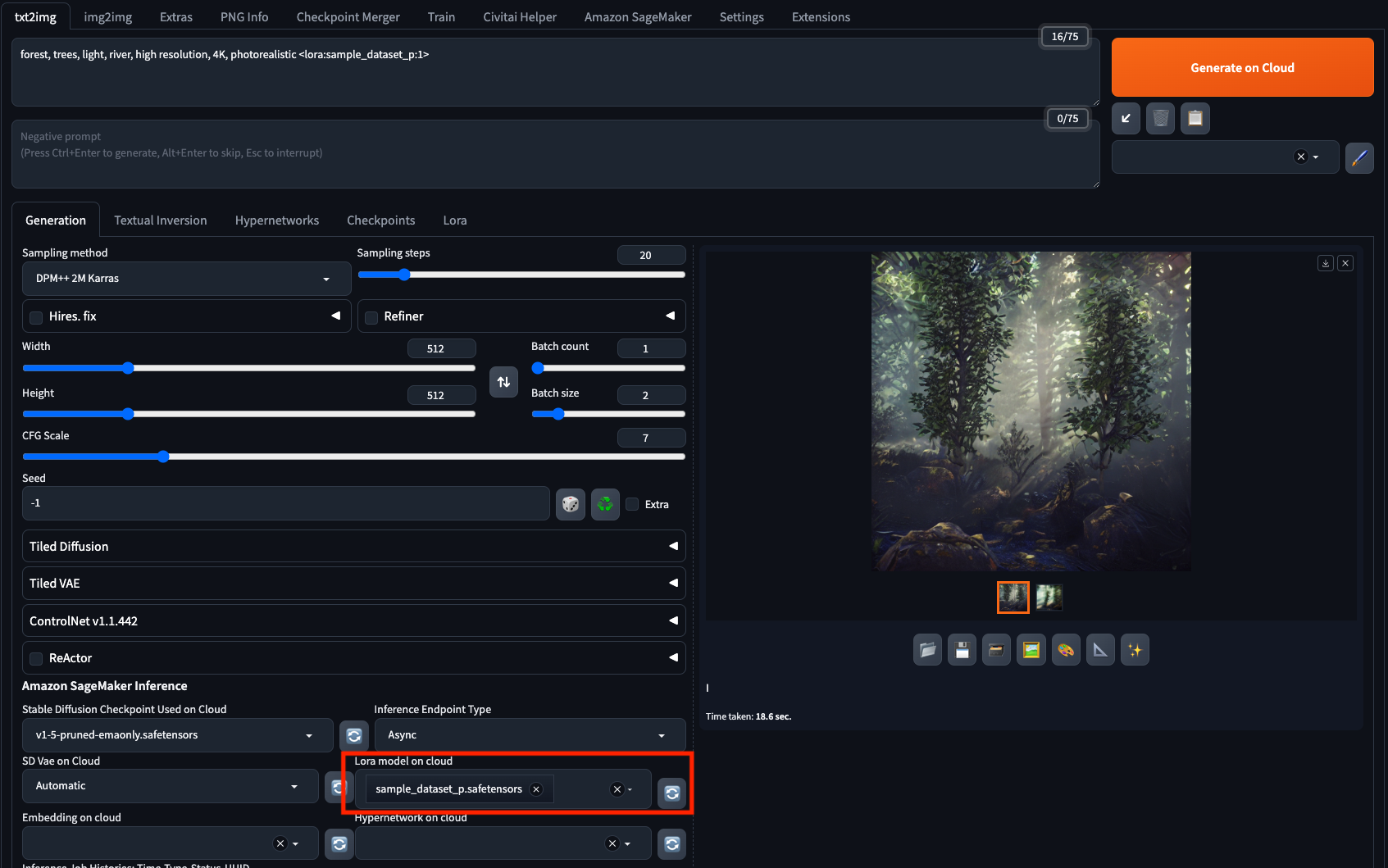Open the Settings tab
The height and width of the screenshot is (868, 1388).
point(742,16)
